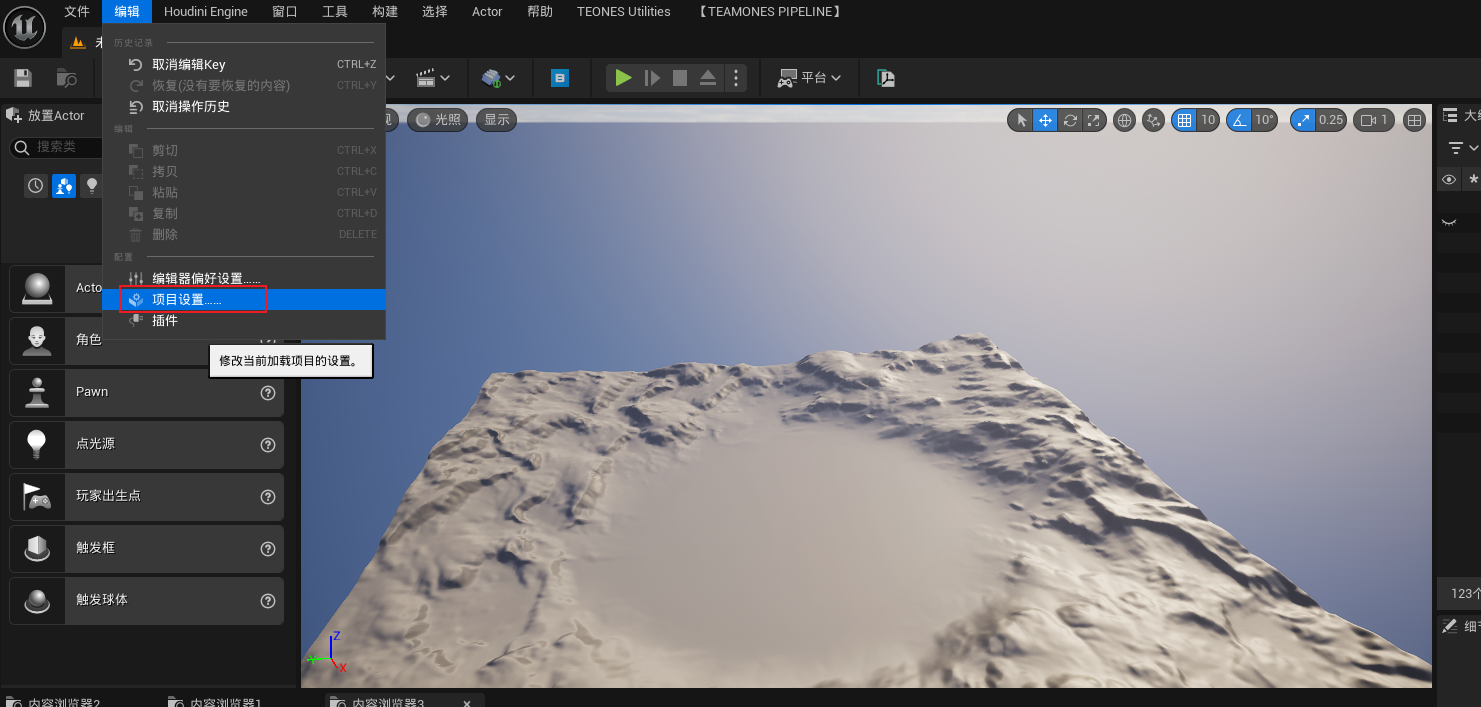Open the 平台 platforms dropdown
The width and height of the screenshot is (1481, 707).
[x=810, y=78]
